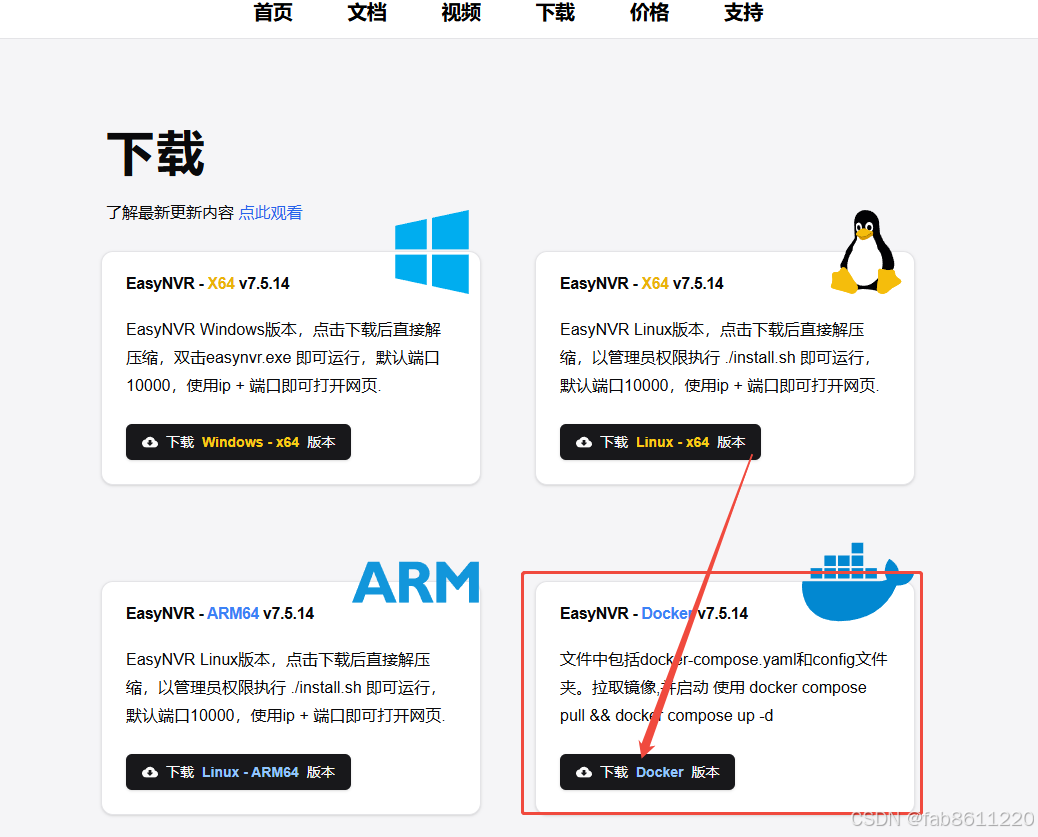The width and height of the screenshot is (1038, 837).
Task: Open the 首页 nav item
Action: pos(273,13)
